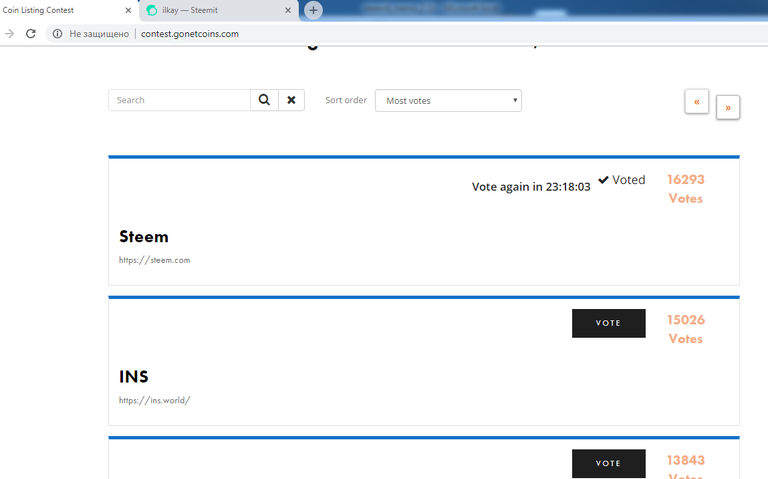Viewport: 768px width, 479px height.
Task: Open the https://ins.world/ link
Action: click(154, 400)
